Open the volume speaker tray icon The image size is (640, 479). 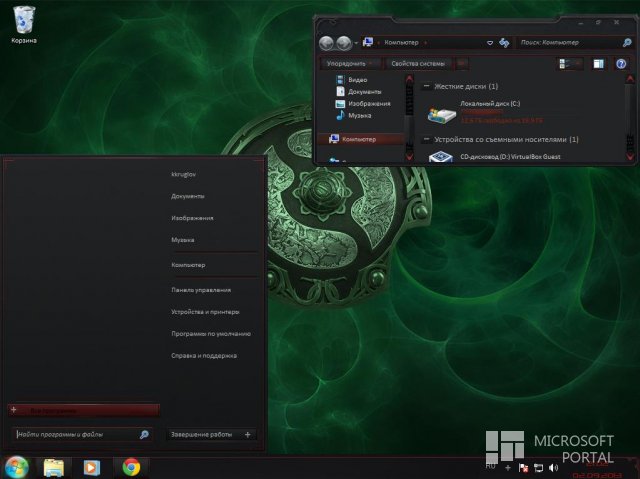click(x=553, y=468)
